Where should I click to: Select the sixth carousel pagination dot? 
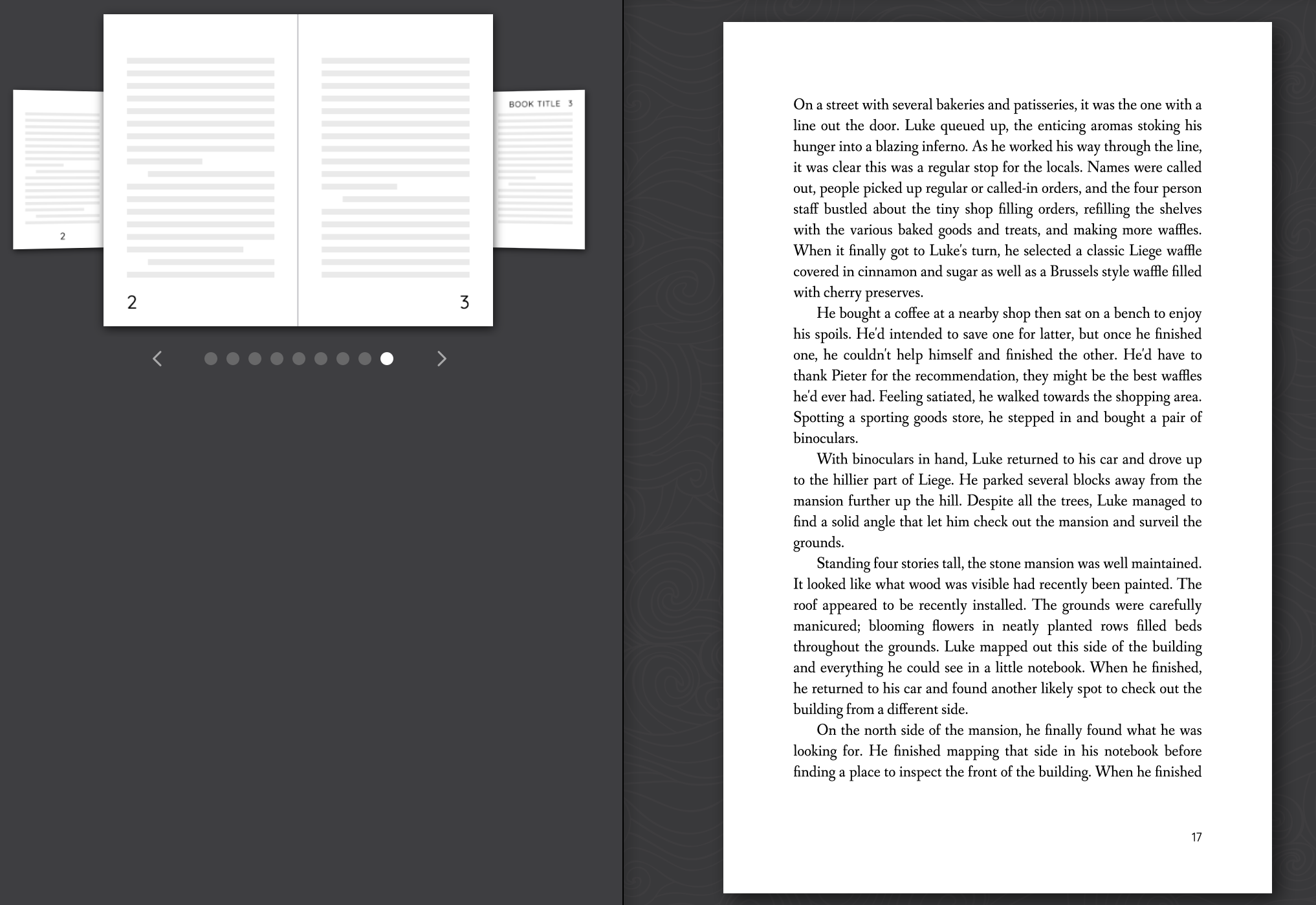pos(321,359)
